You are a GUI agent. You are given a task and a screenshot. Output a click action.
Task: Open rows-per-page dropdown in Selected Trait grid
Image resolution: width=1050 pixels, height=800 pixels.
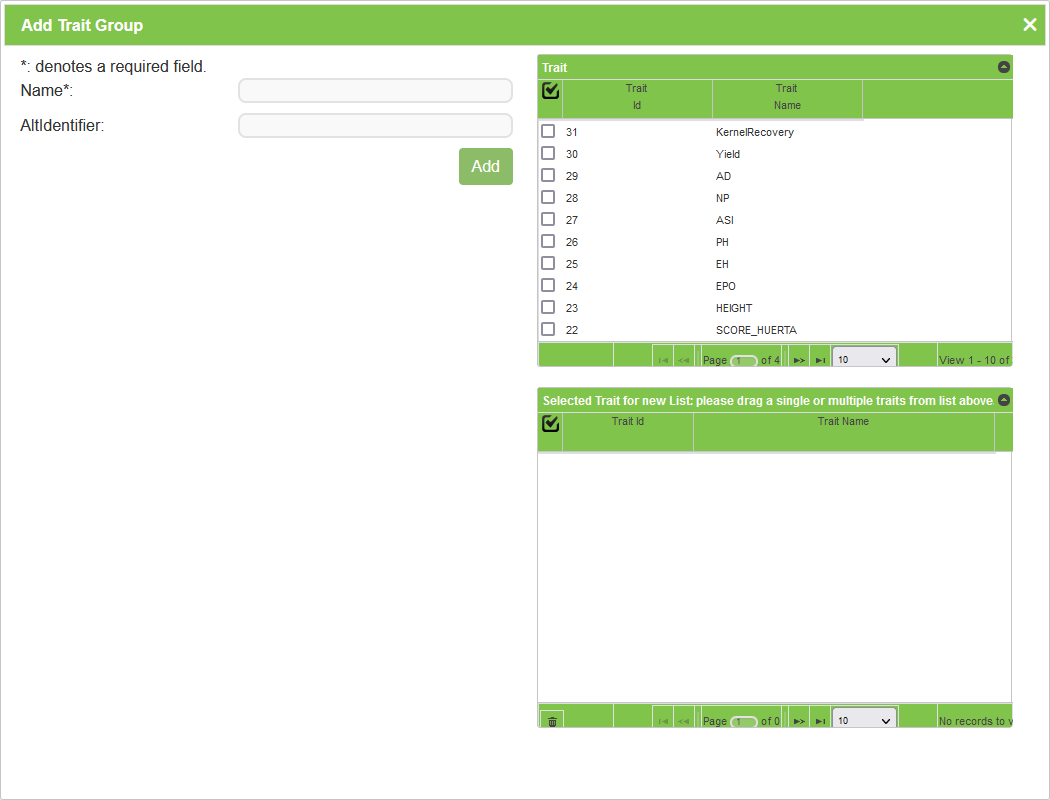tap(864, 721)
